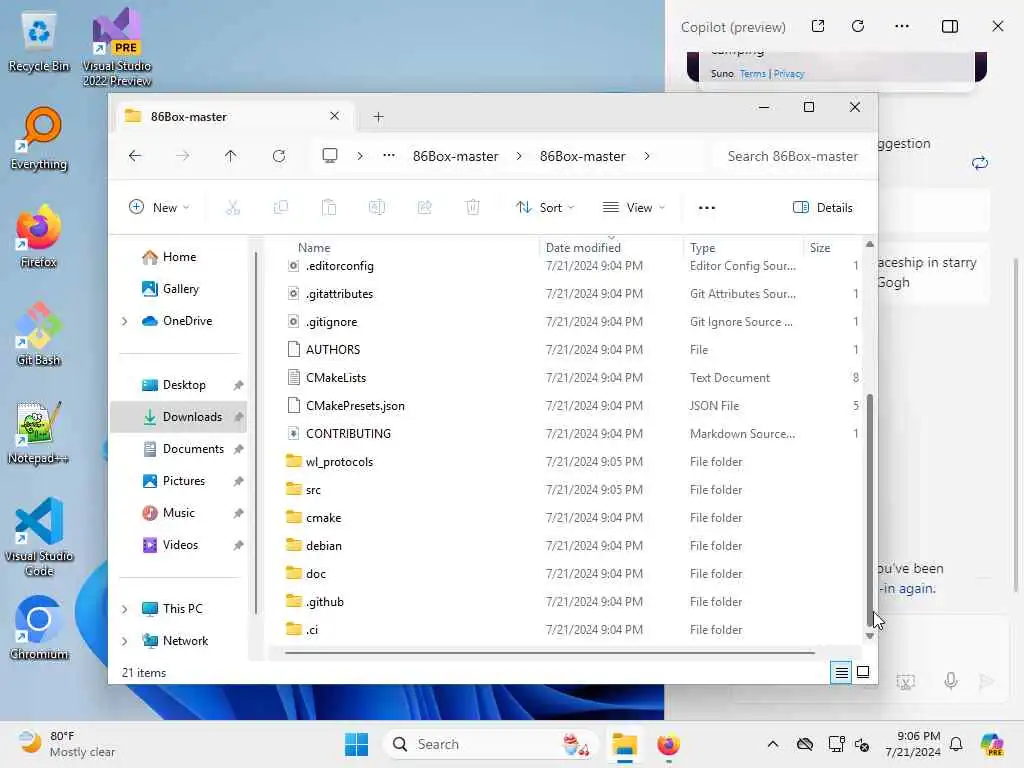Open Git Bash desktop shortcut
The width and height of the screenshot is (1024, 768).
tap(39, 334)
